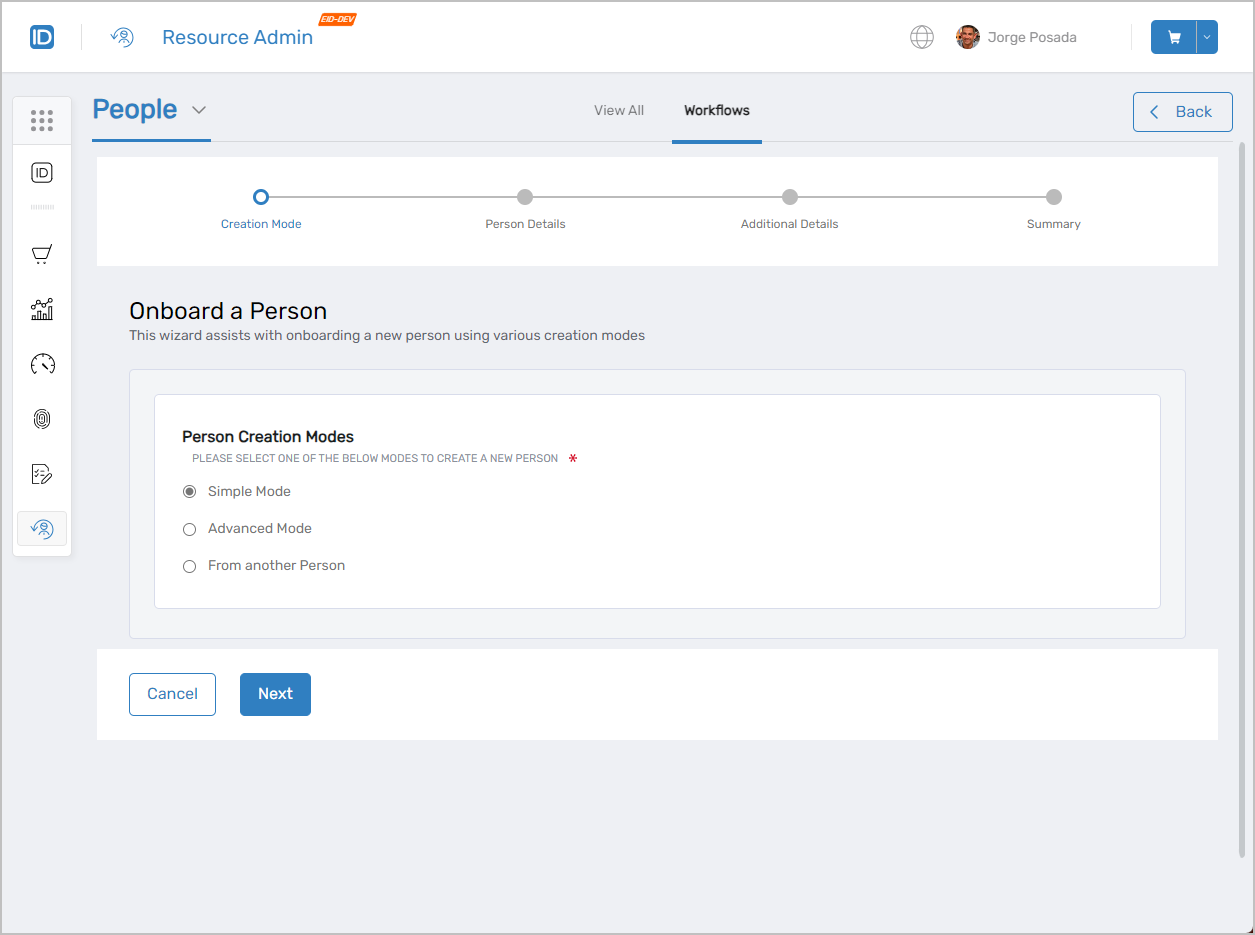Open the apps grid menu
Viewport: 1255px width, 935px height.
41,120
